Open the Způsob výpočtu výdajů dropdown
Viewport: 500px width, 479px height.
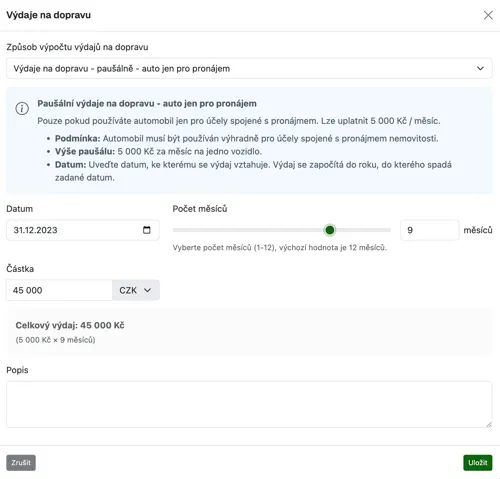249,68
